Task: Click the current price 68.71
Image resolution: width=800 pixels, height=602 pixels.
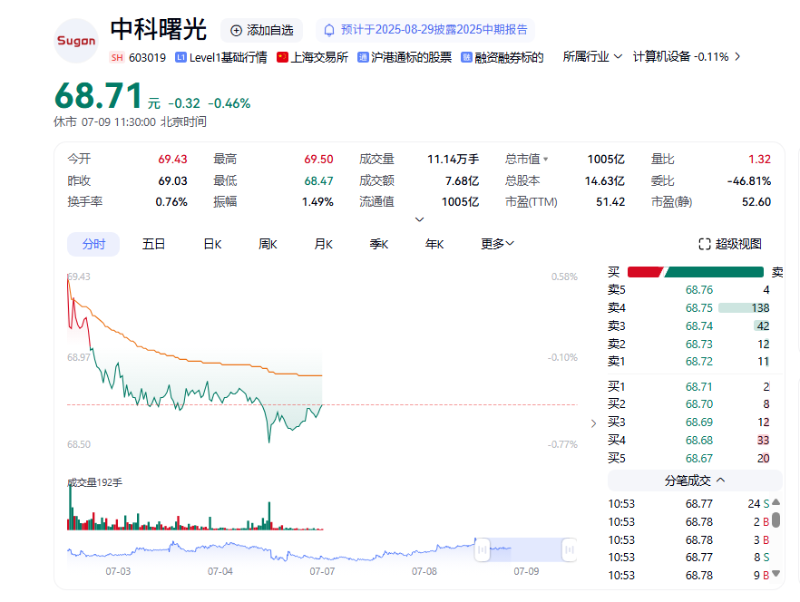Action: 98,96
